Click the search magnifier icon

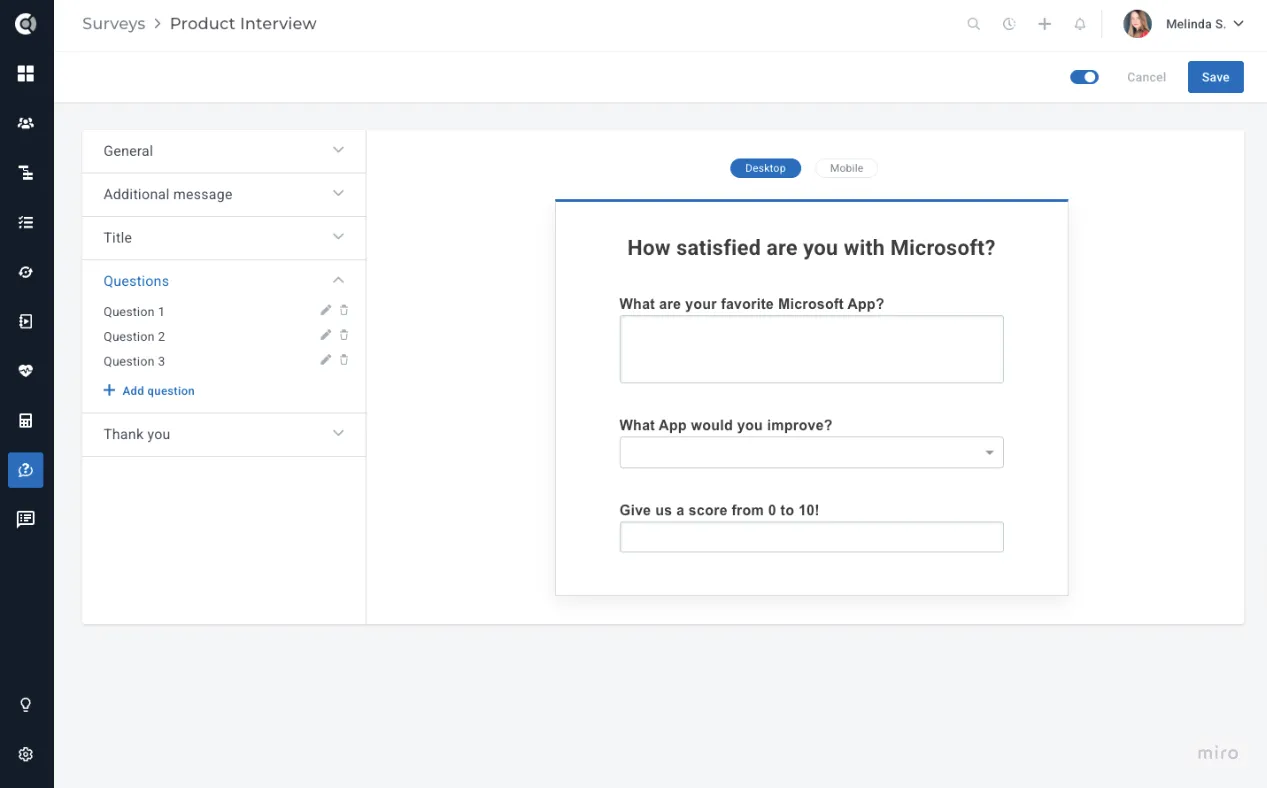(973, 24)
